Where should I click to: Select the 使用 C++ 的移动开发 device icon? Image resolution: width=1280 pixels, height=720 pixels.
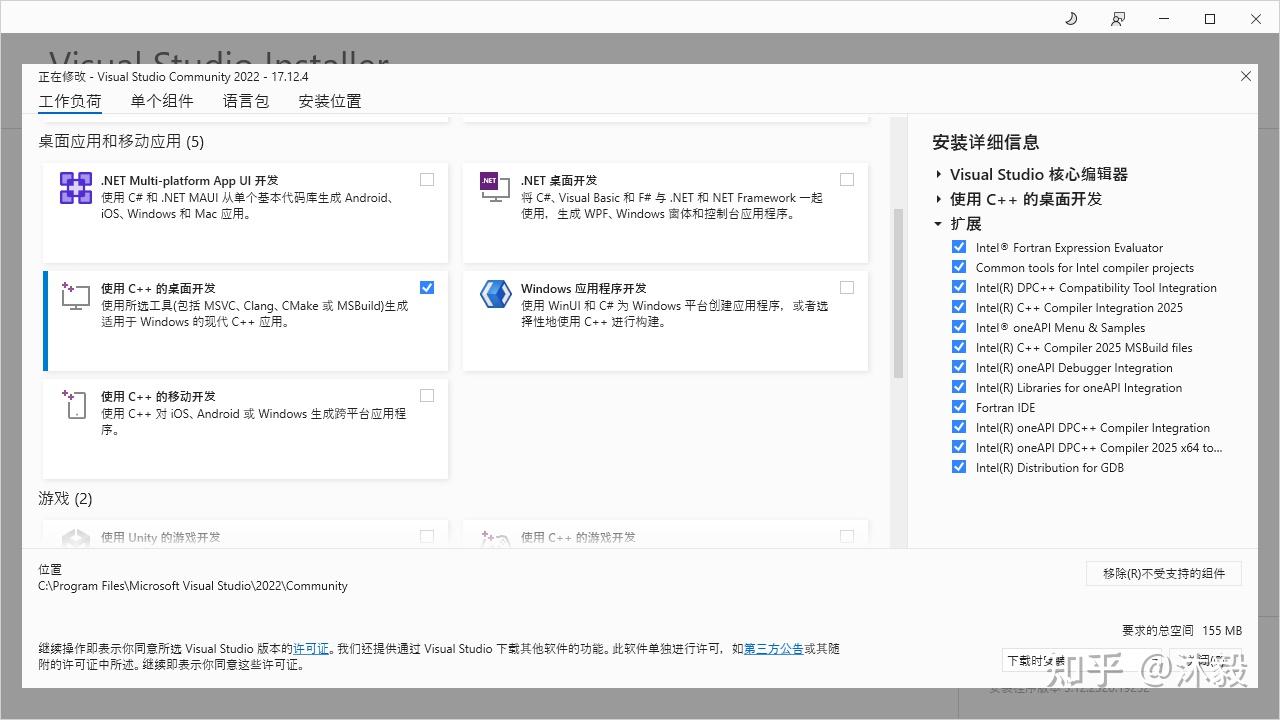[x=75, y=405]
